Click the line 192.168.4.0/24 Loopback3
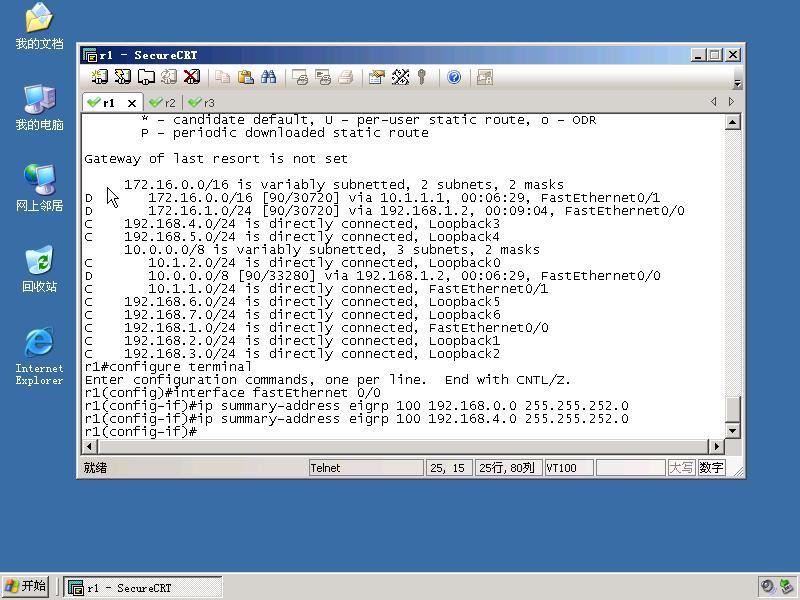Screen dimensions: 800x600 292,224
